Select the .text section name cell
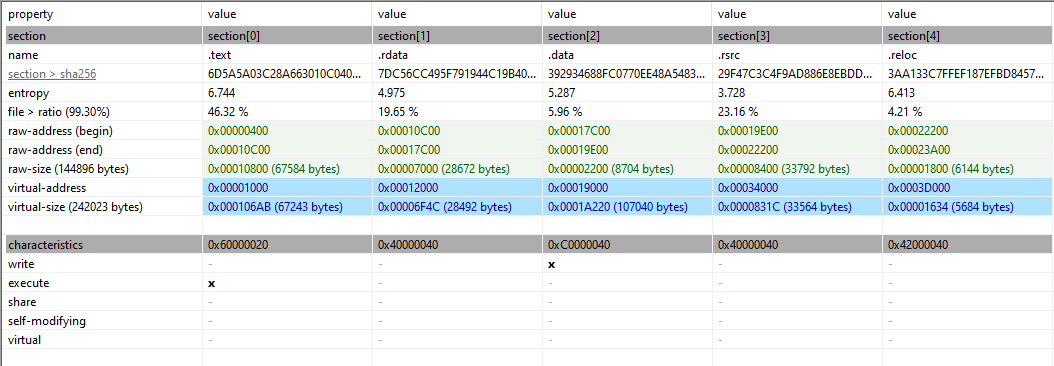Viewport: 1054px width, 366px height. tap(287, 55)
